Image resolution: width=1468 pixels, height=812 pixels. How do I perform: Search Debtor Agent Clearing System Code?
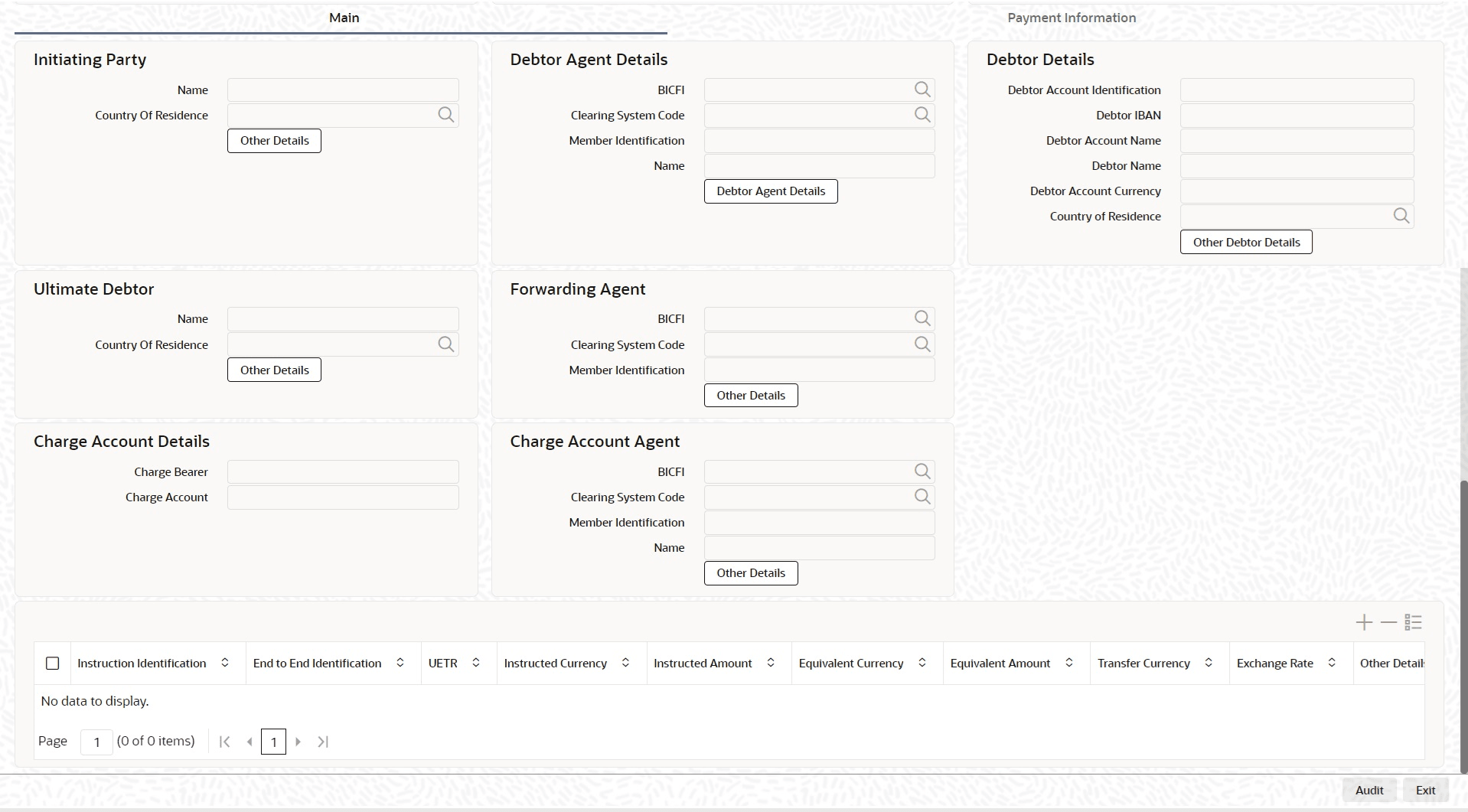[x=922, y=115]
